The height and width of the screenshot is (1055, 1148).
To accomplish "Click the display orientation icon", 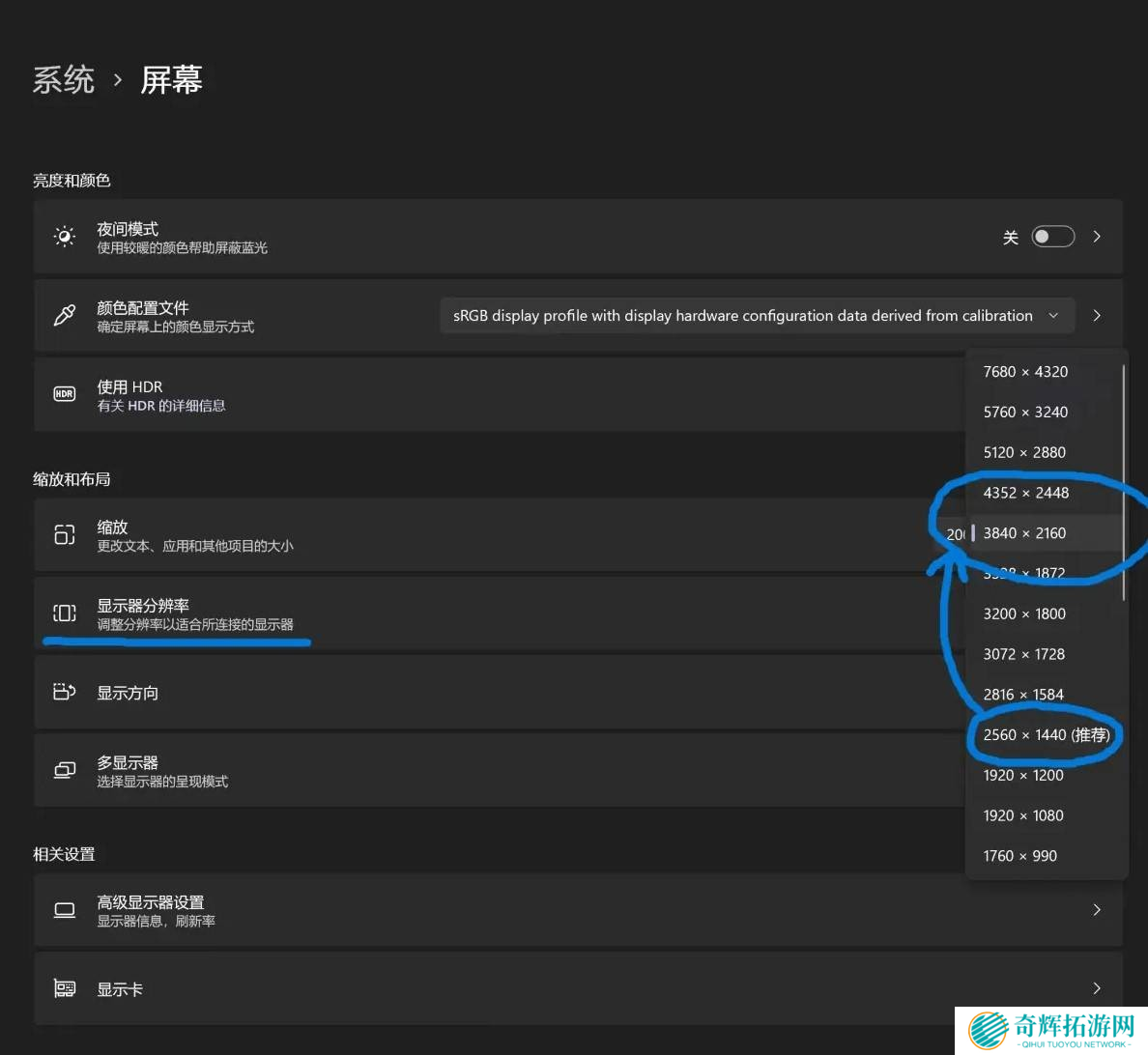I will [65, 692].
